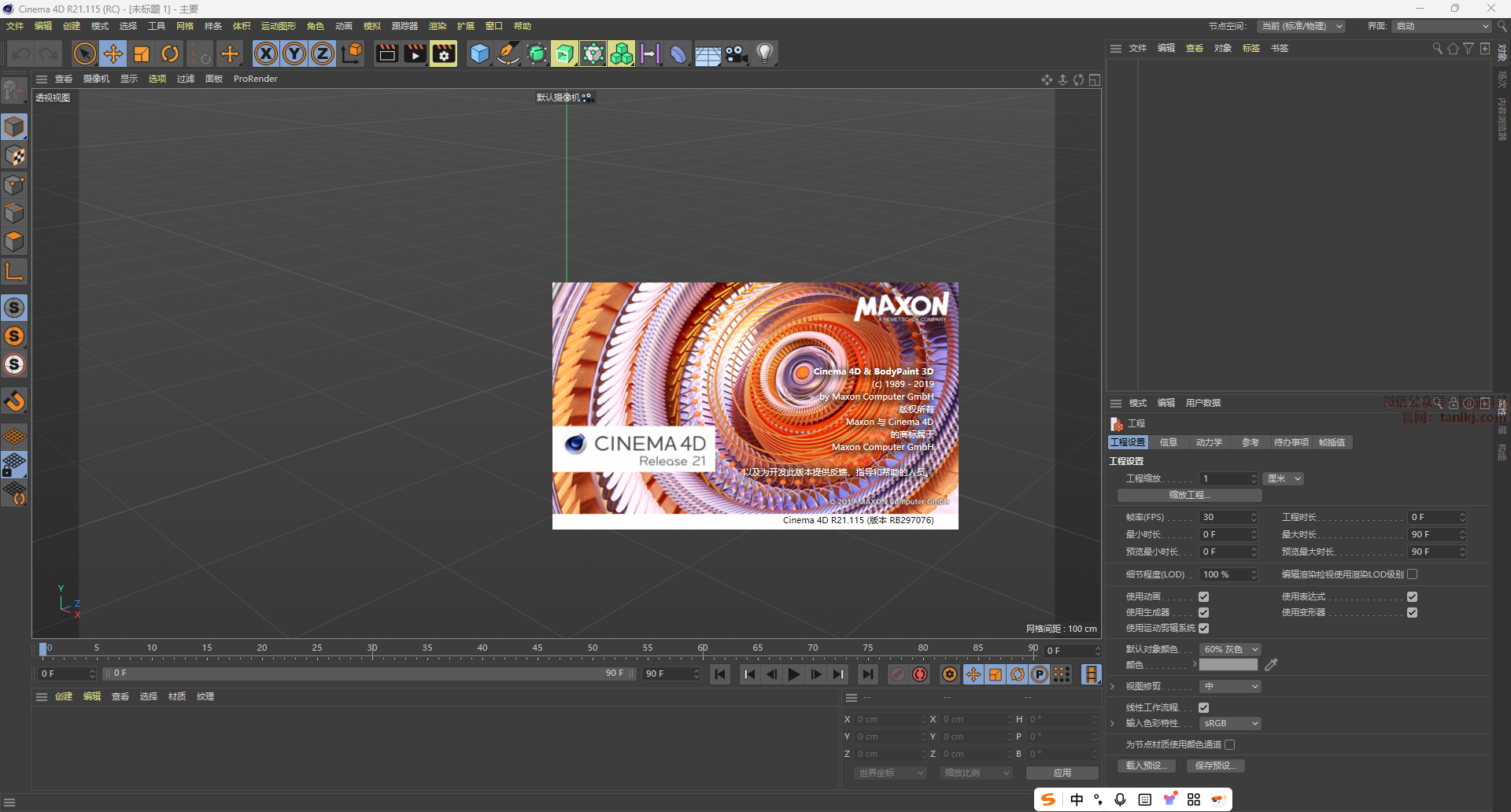Image resolution: width=1511 pixels, height=812 pixels.
Task: Switch to the 动力学 tab
Action: click(1209, 442)
